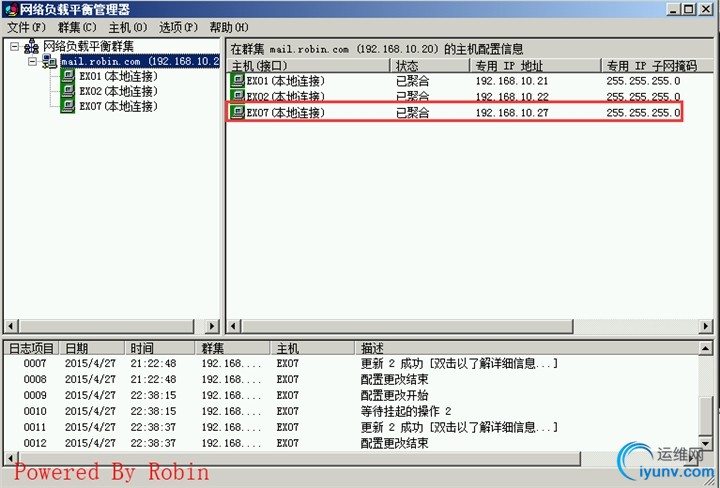This screenshot has width=720, height=488.
Task: Select log entry 0012
Action: pos(351,443)
